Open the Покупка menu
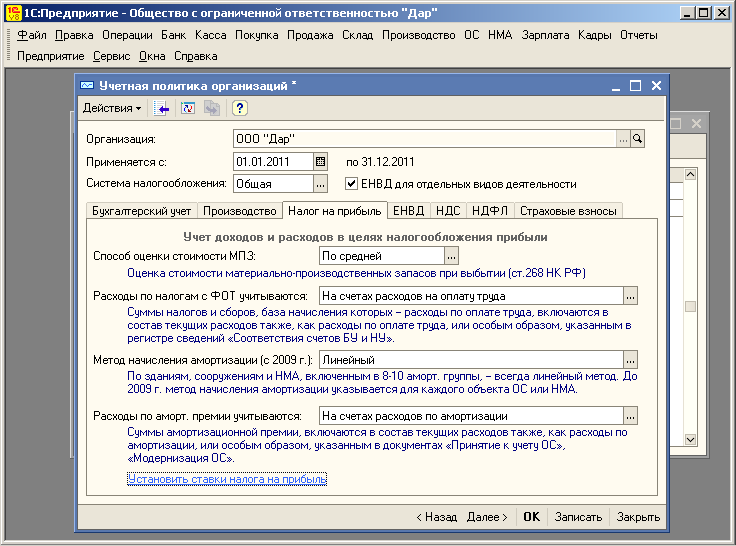 (x=256, y=35)
